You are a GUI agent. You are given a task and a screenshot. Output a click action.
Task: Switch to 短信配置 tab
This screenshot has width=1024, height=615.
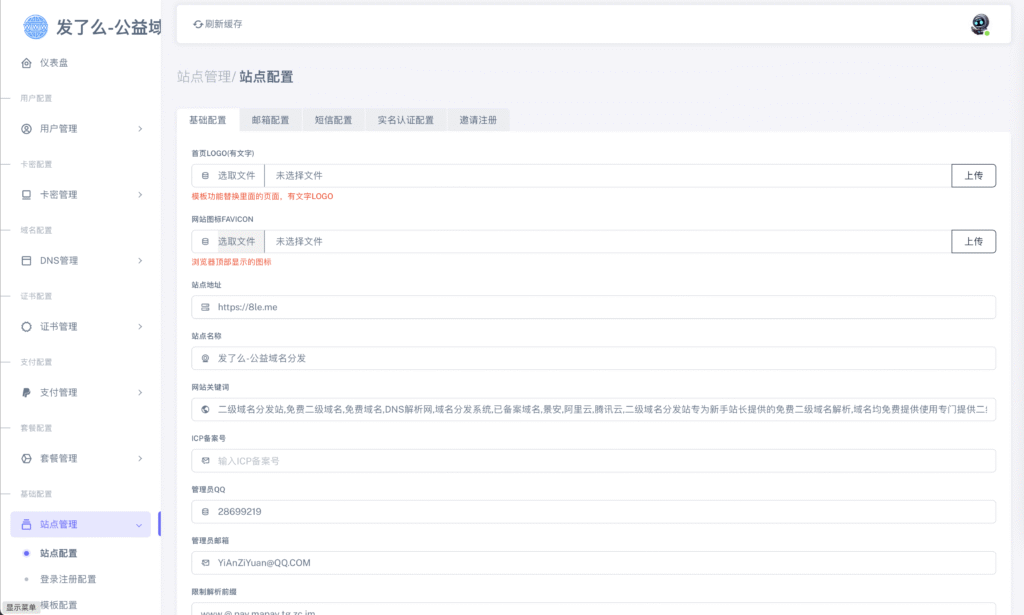(333, 120)
